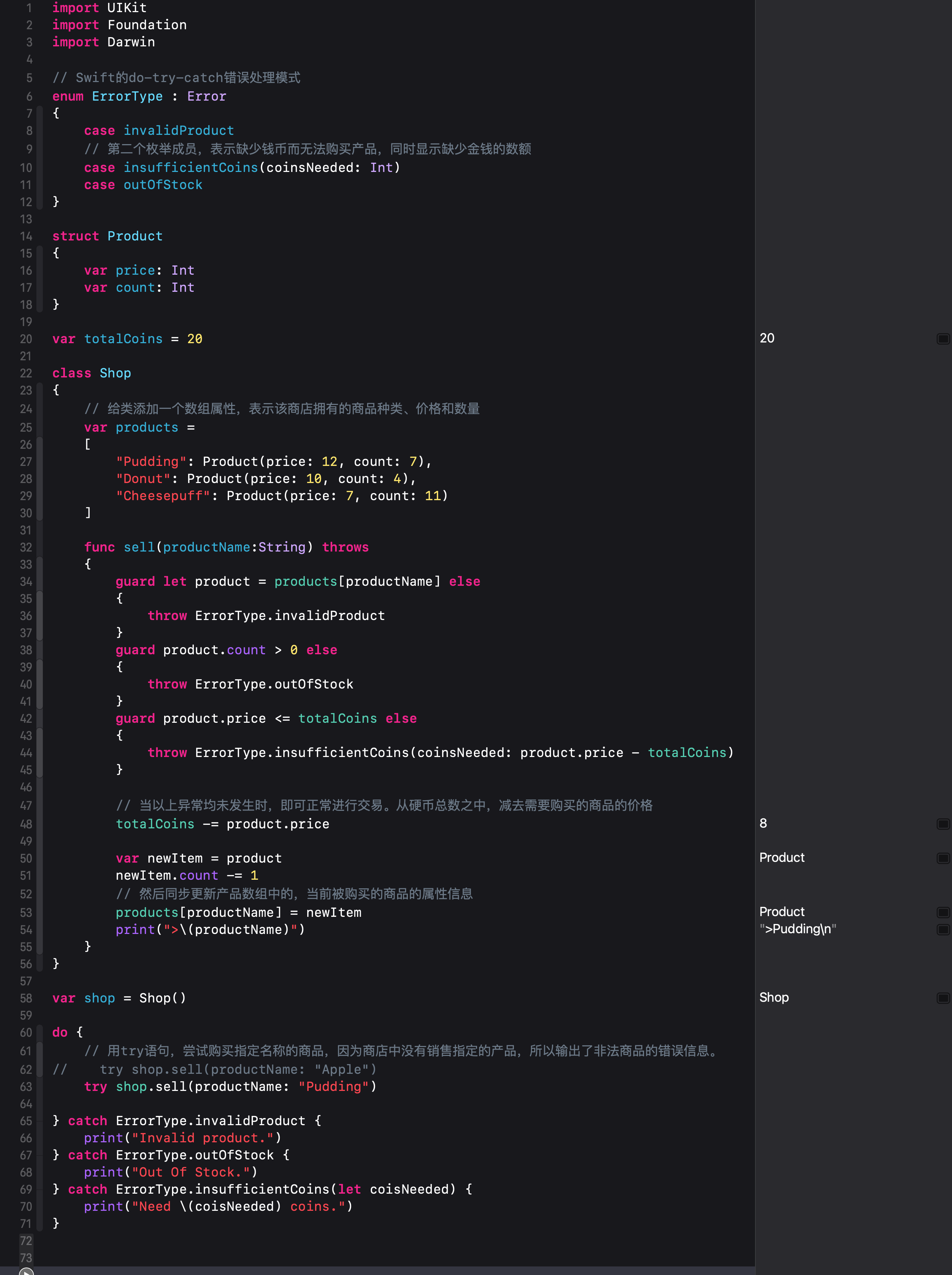Click Shop result text in sidebar
The height and width of the screenshot is (1275, 952).
click(774, 997)
